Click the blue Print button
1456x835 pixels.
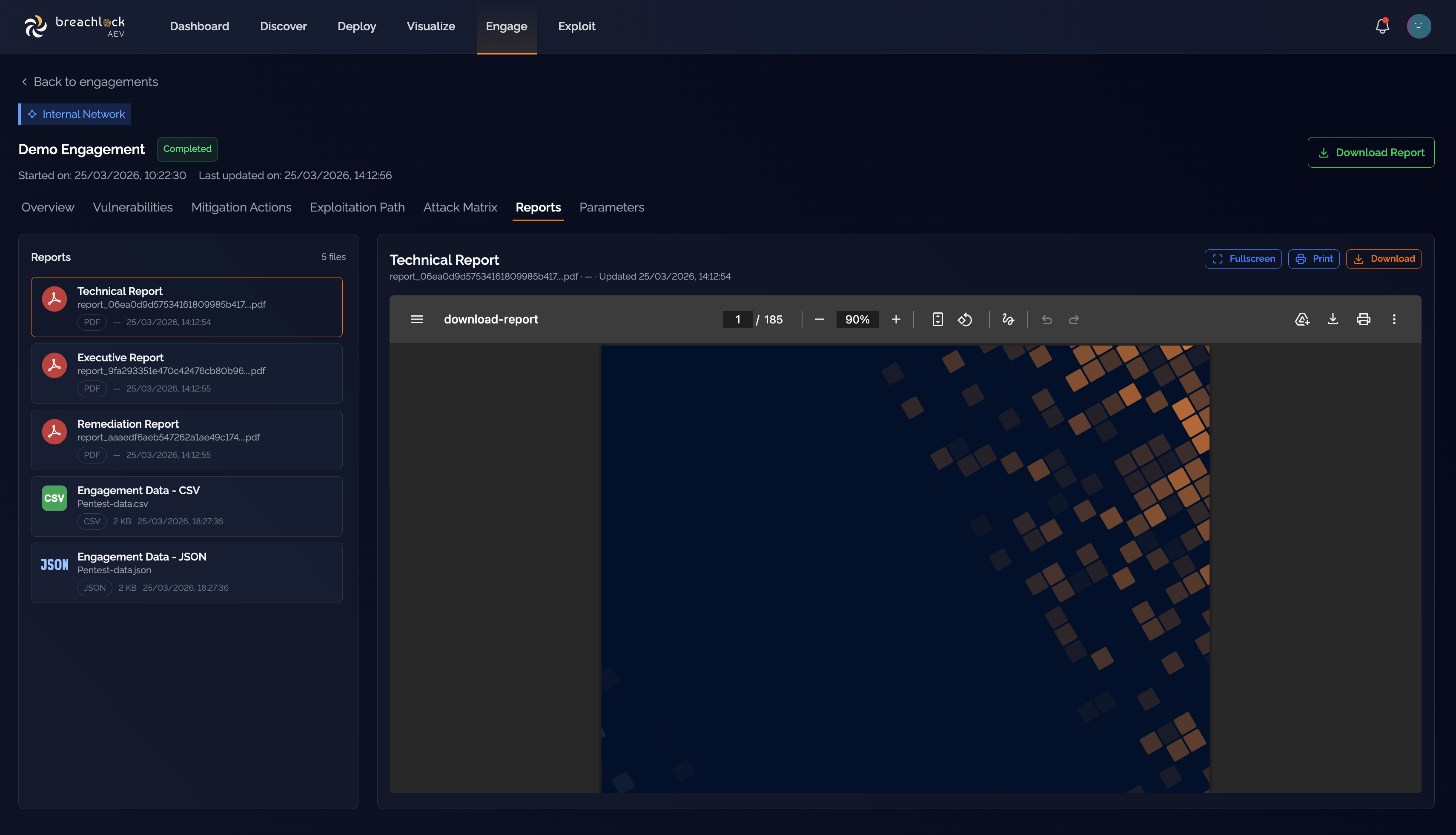click(x=1313, y=259)
